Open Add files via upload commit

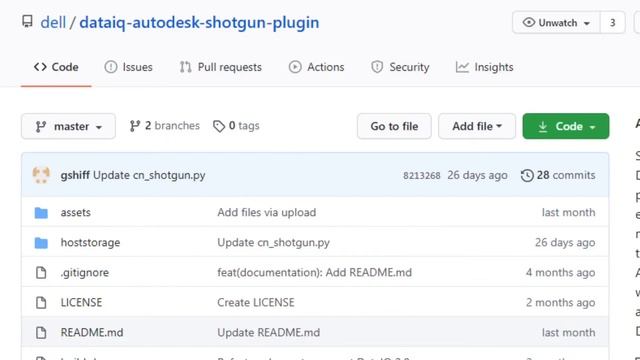267,212
